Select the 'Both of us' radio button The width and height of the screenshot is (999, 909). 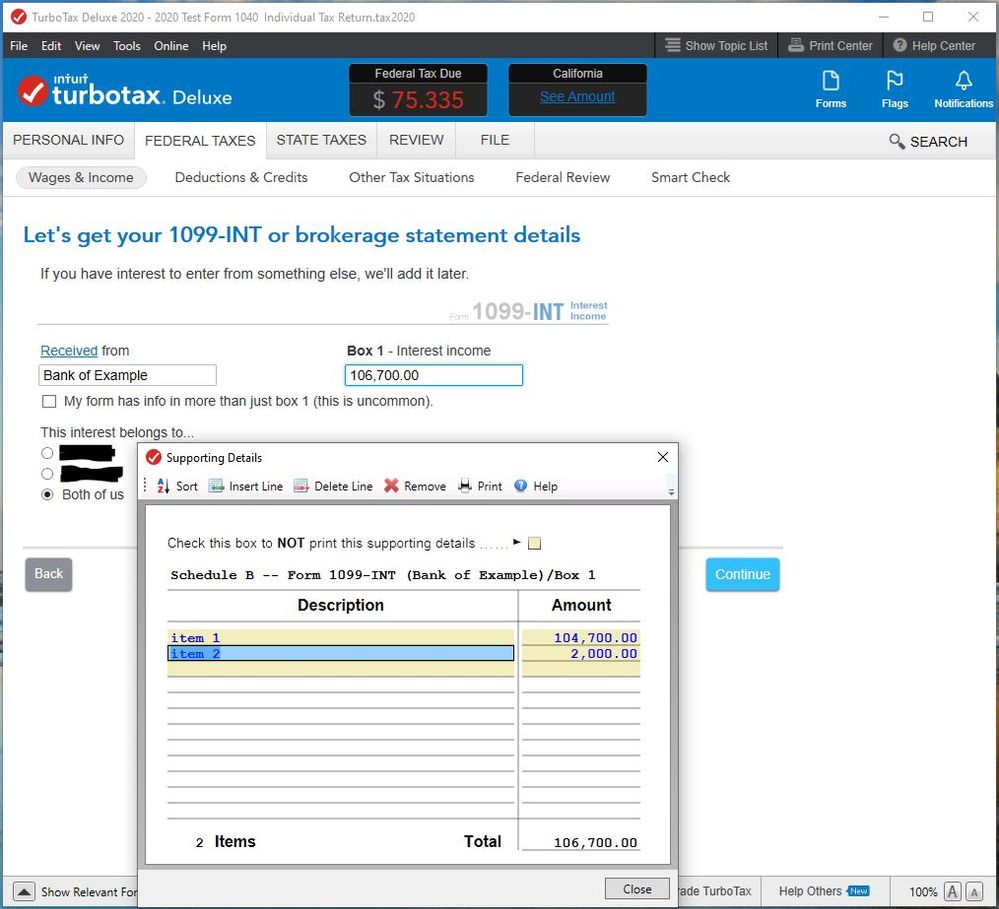[x=47, y=494]
